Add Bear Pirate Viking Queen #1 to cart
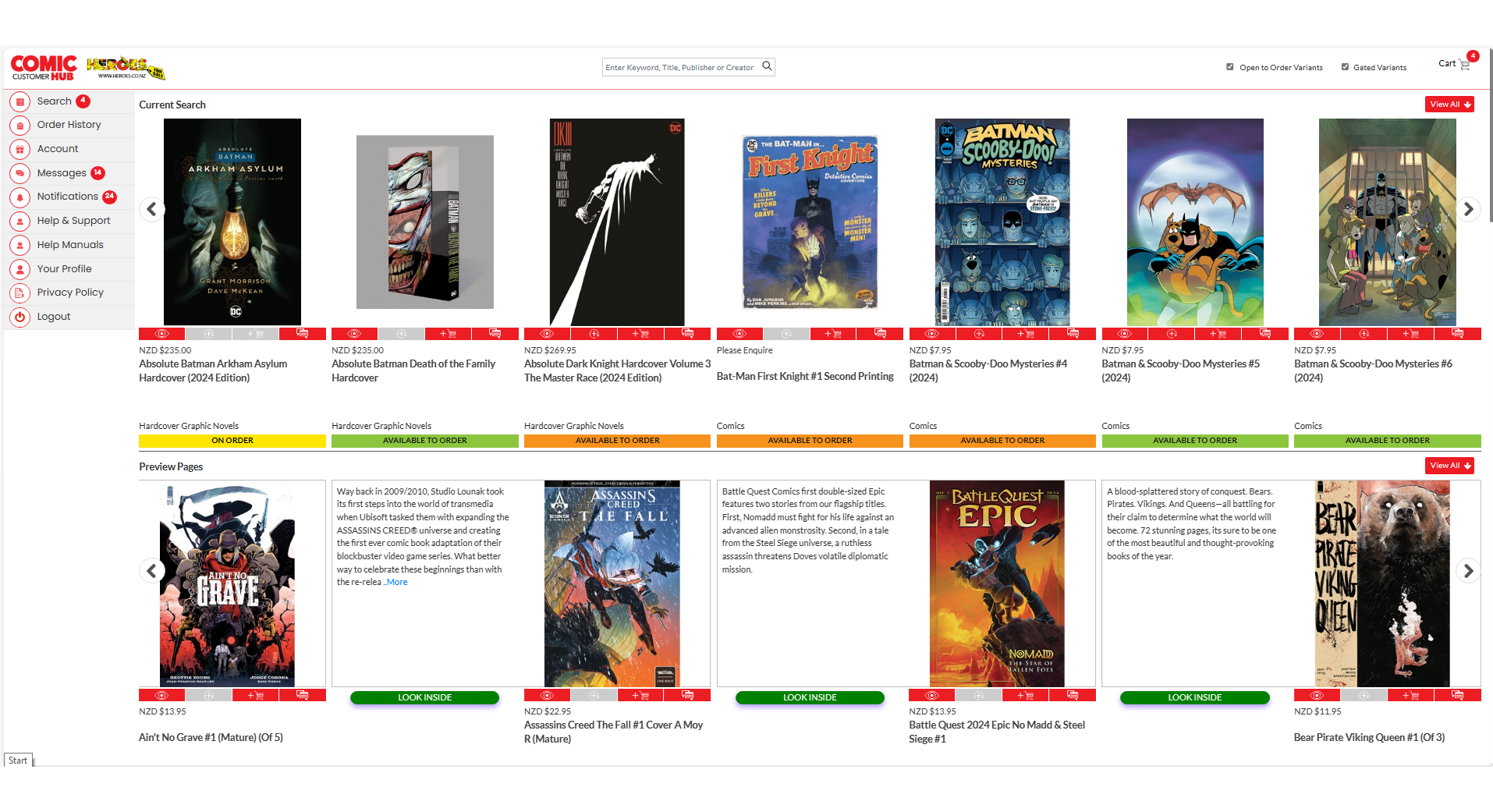This screenshot has width=1493, height=812. coord(1410,695)
